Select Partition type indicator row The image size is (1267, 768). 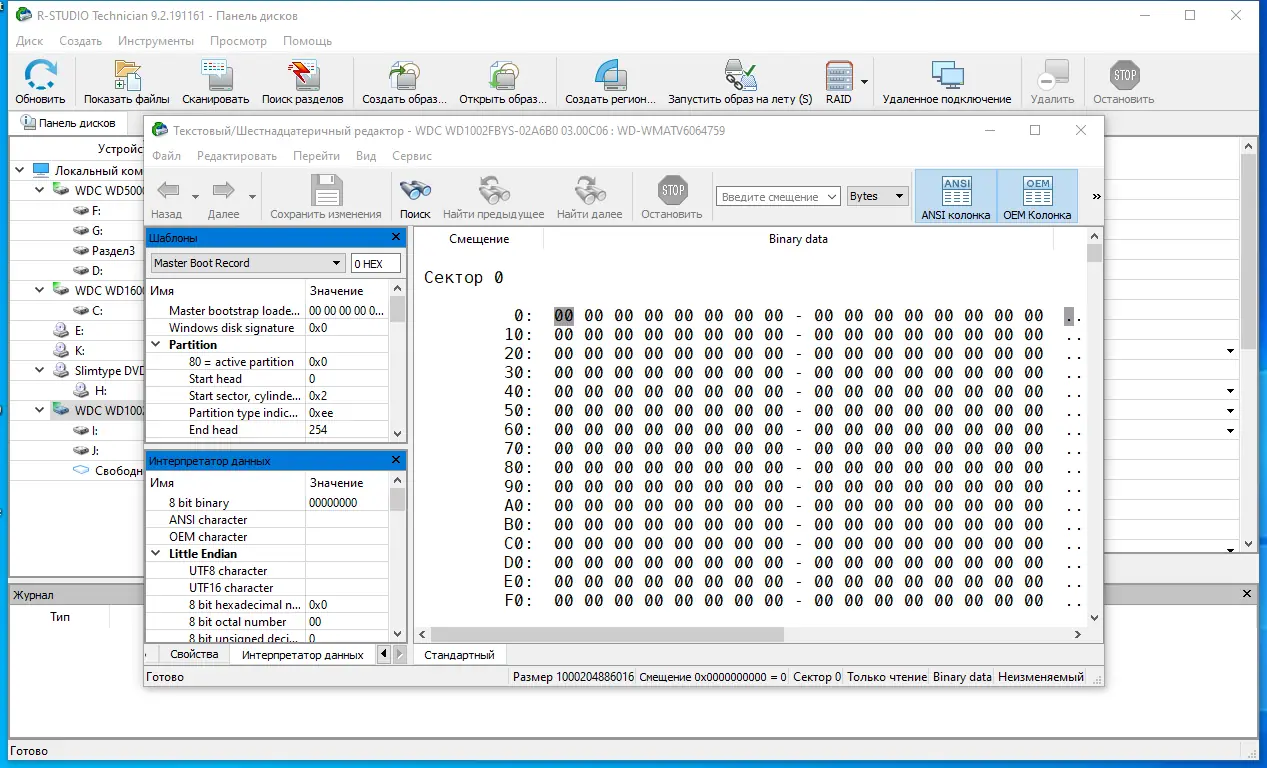click(267, 412)
